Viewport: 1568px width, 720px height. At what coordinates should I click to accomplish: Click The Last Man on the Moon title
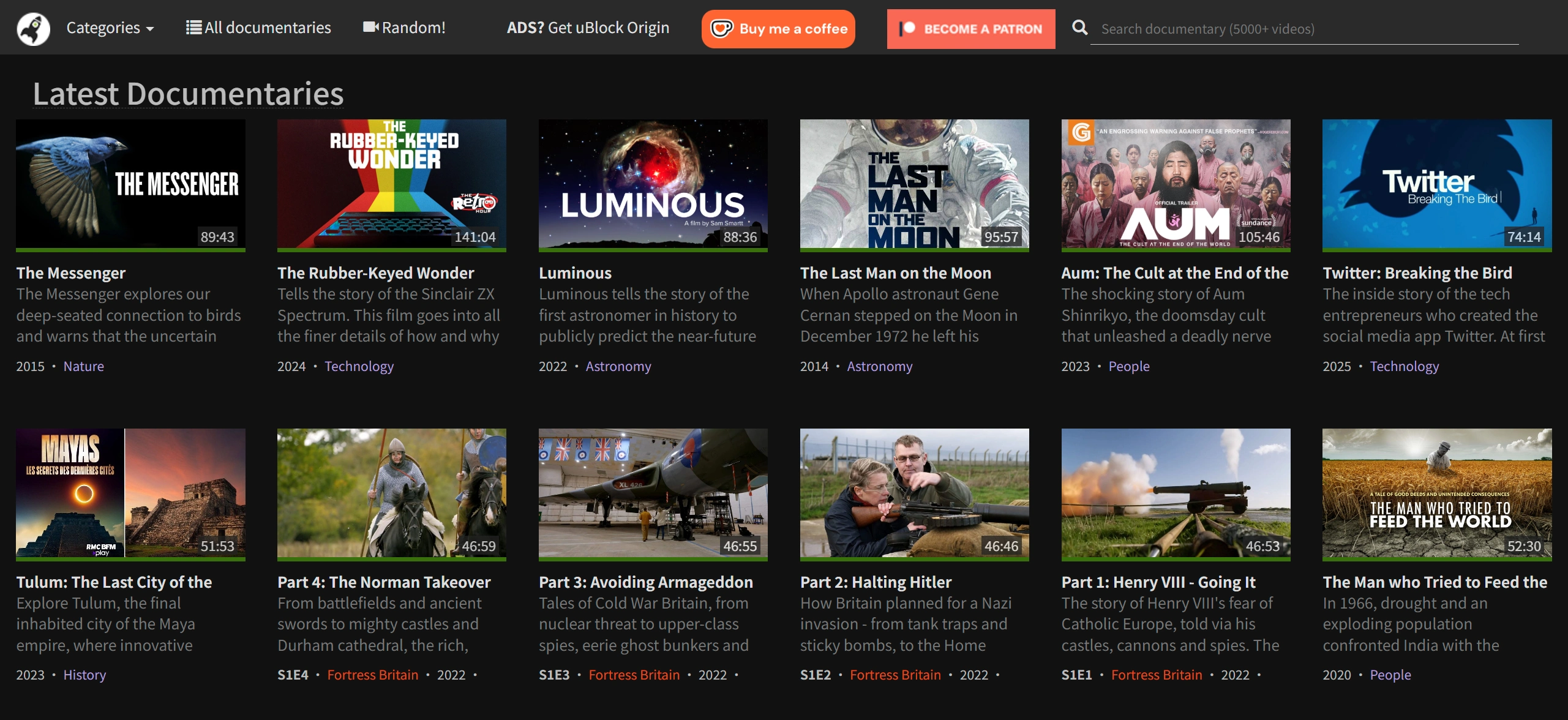pyautogui.click(x=896, y=273)
